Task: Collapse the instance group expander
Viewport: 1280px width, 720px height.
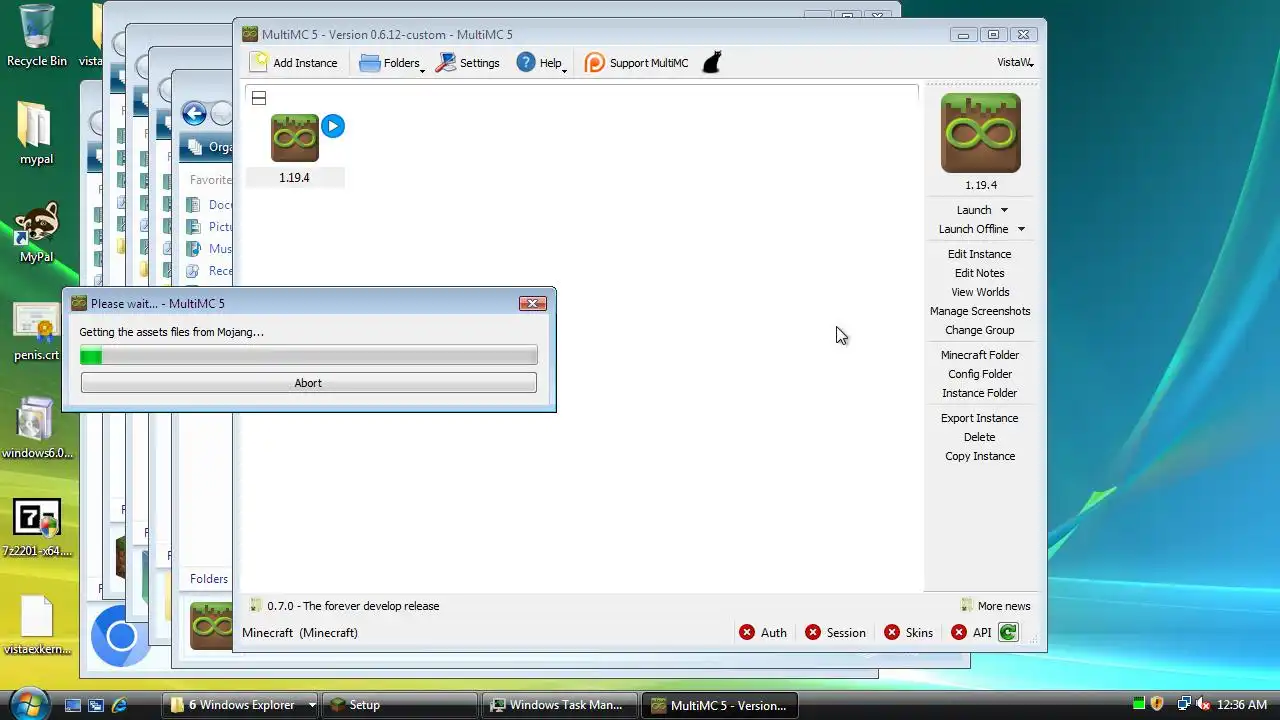Action: click(x=259, y=98)
